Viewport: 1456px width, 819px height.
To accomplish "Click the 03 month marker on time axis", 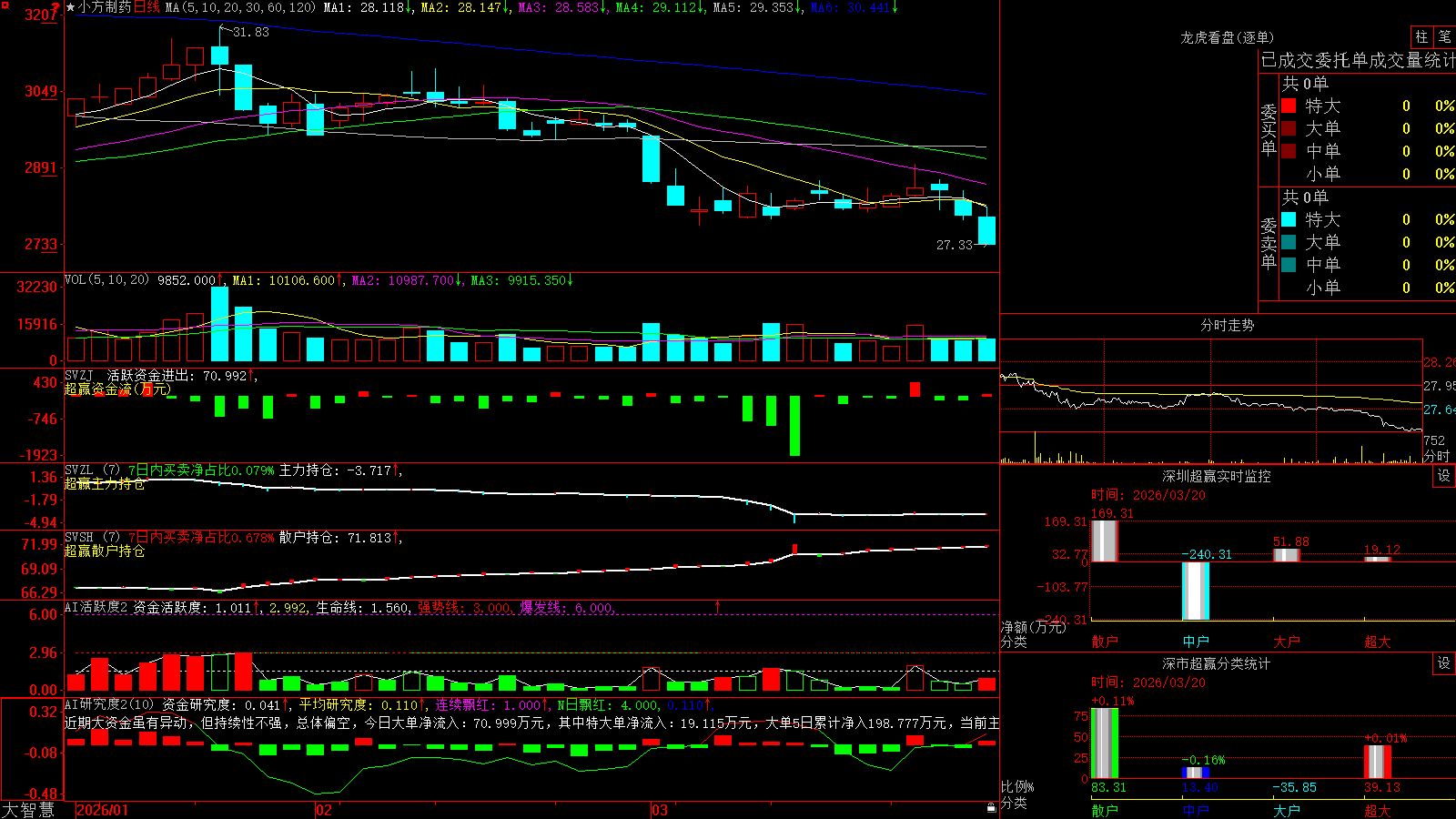I will pyautogui.click(x=660, y=810).
